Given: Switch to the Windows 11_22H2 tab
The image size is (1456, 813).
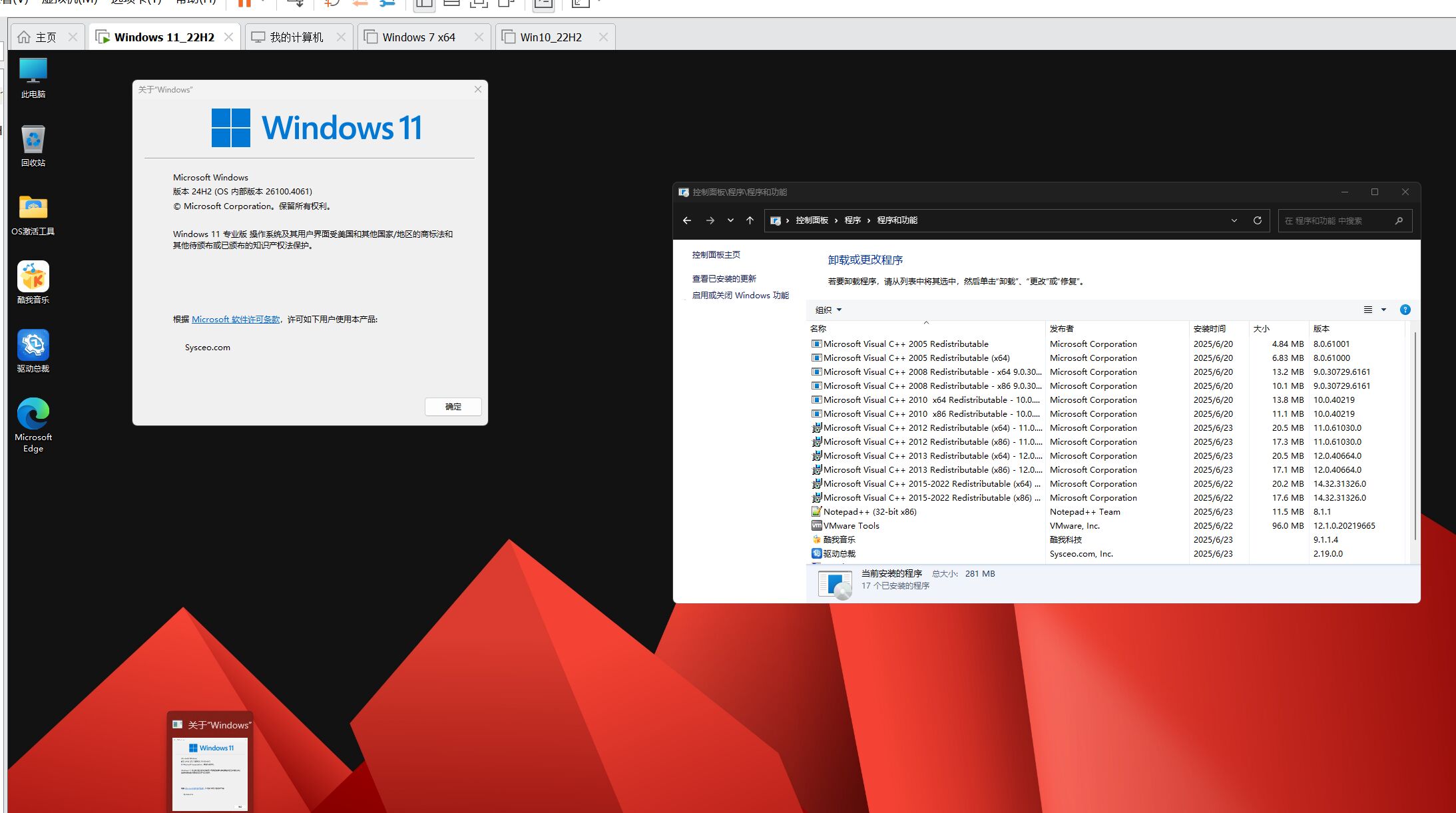Looking at the screenshot, I should click(x=164, y=37).
